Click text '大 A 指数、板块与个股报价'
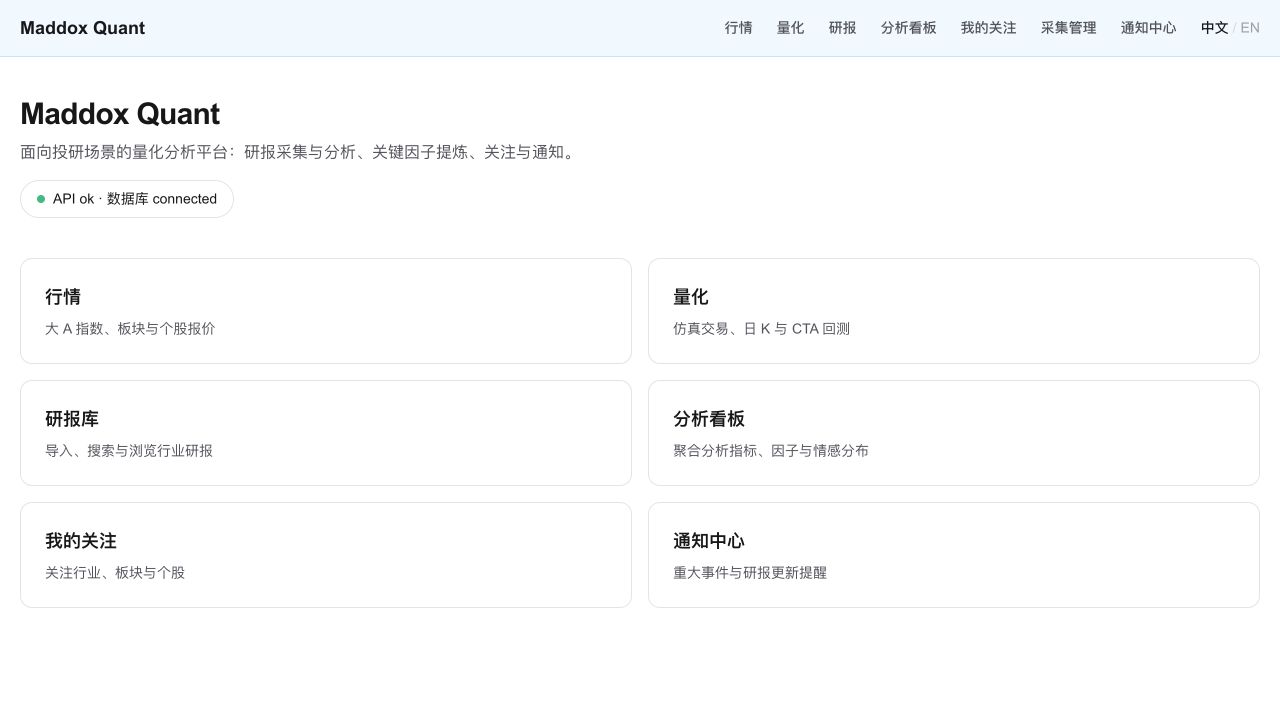Screen dimensions: 1280x720 click(x=130, y=328)
